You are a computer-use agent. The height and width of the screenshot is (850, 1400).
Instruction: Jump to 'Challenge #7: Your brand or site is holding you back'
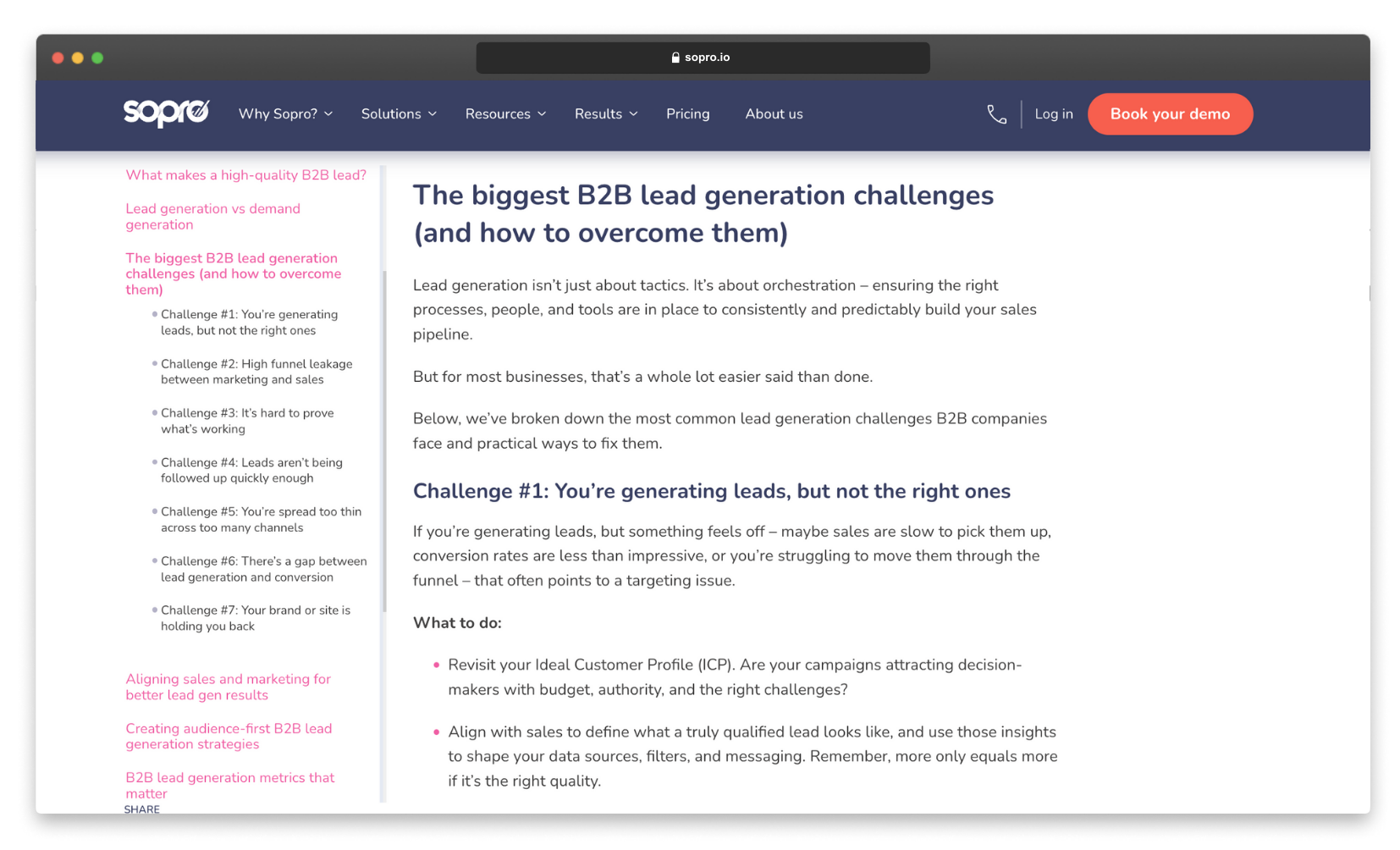pyautogui.click(x=255, y=618)
